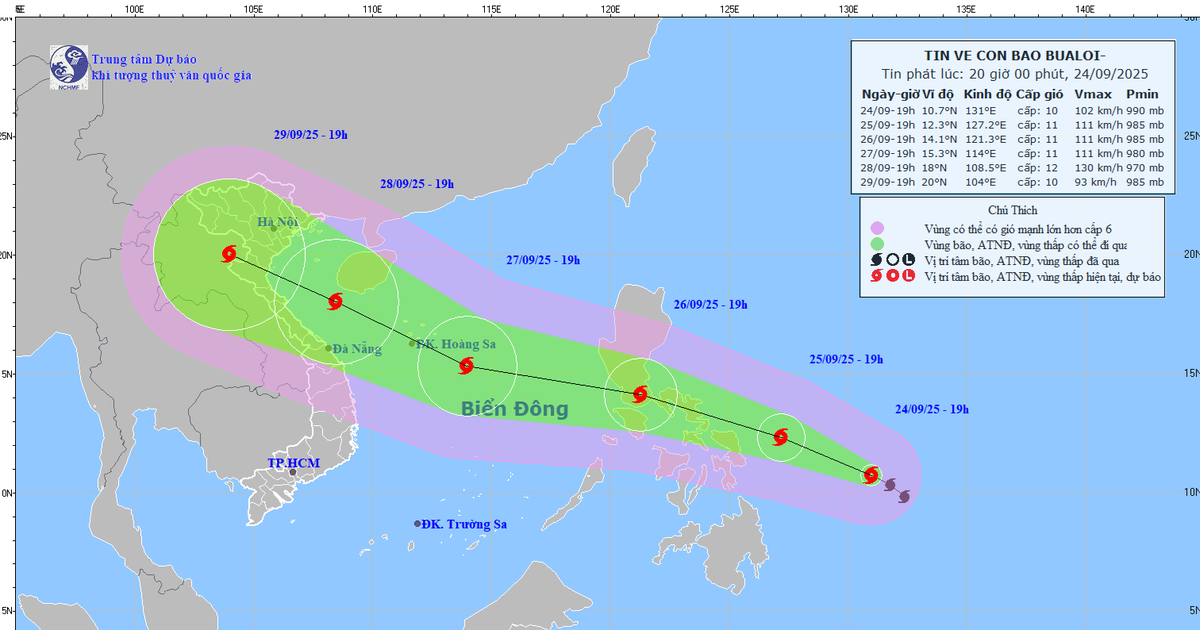
Task: Click the southeasternmost gray past-position storm icon
Action: [x=904, y=496]
